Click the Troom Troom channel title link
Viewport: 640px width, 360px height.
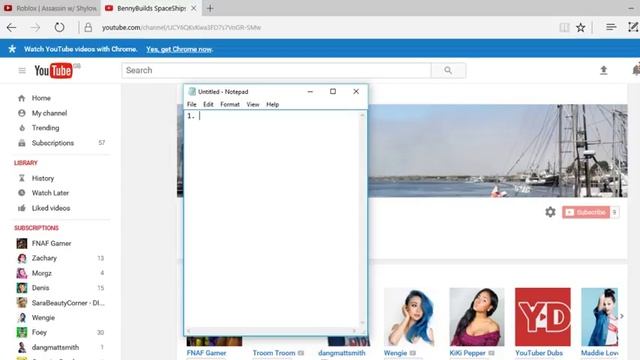pyautogui.click(x=274, y=353)
